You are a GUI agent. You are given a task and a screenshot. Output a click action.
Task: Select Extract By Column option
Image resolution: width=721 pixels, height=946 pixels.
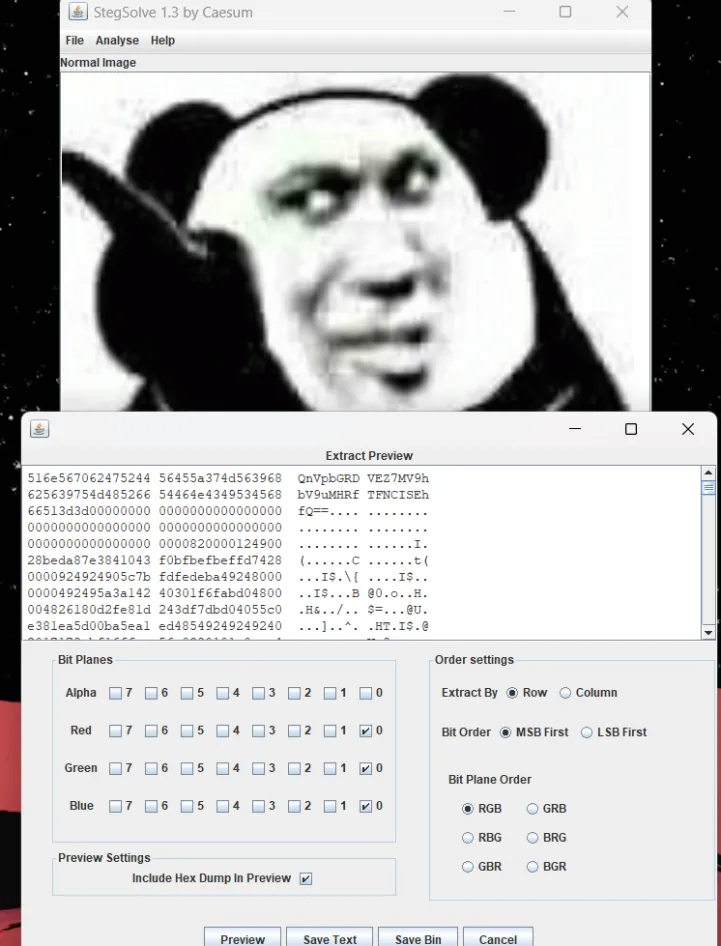565,693
